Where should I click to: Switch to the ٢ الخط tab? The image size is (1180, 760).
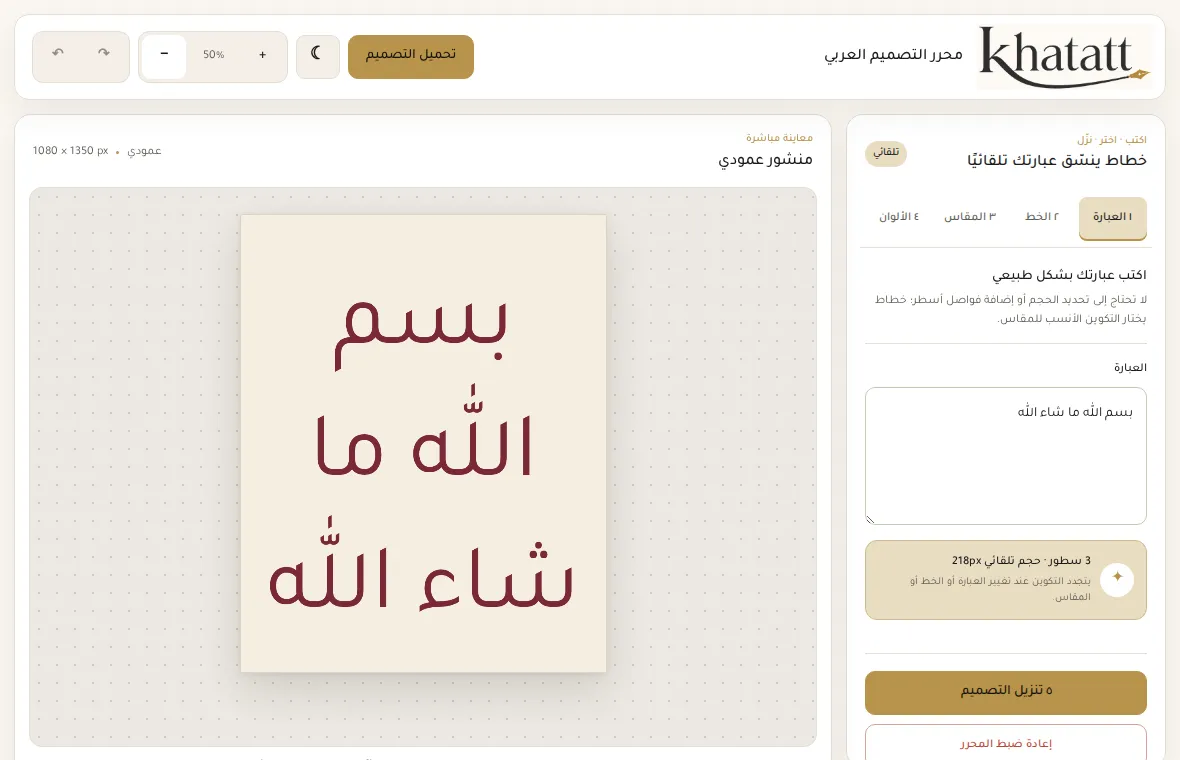click(x=1042, y=217)
